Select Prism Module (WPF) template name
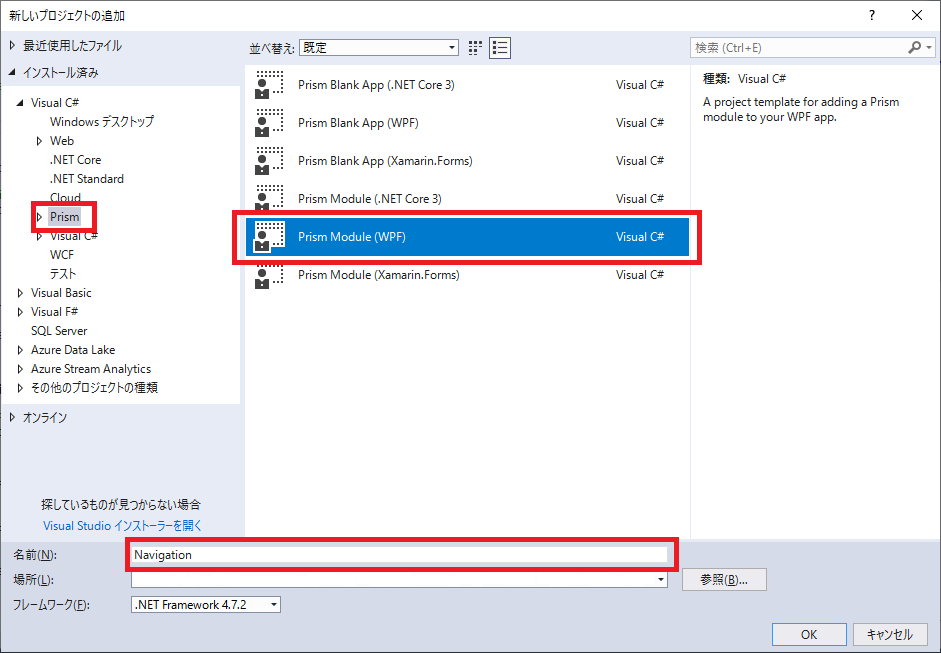 tap(352, 236)
